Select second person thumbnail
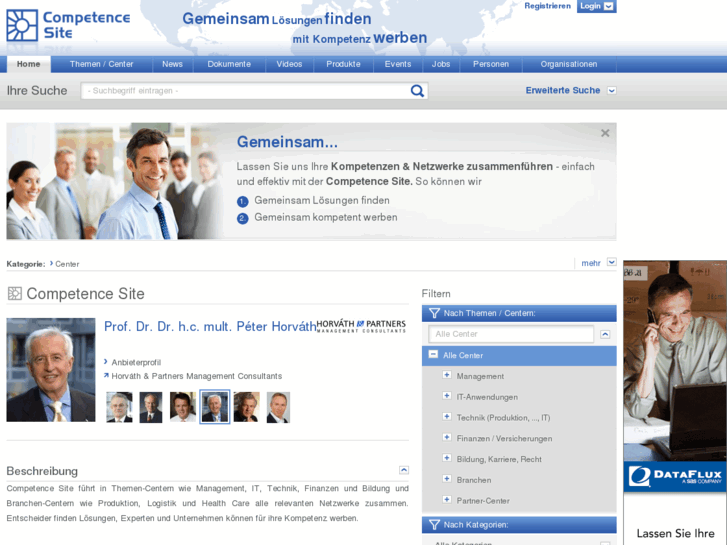Screen dimensions: 727x545 coord(151,407)
